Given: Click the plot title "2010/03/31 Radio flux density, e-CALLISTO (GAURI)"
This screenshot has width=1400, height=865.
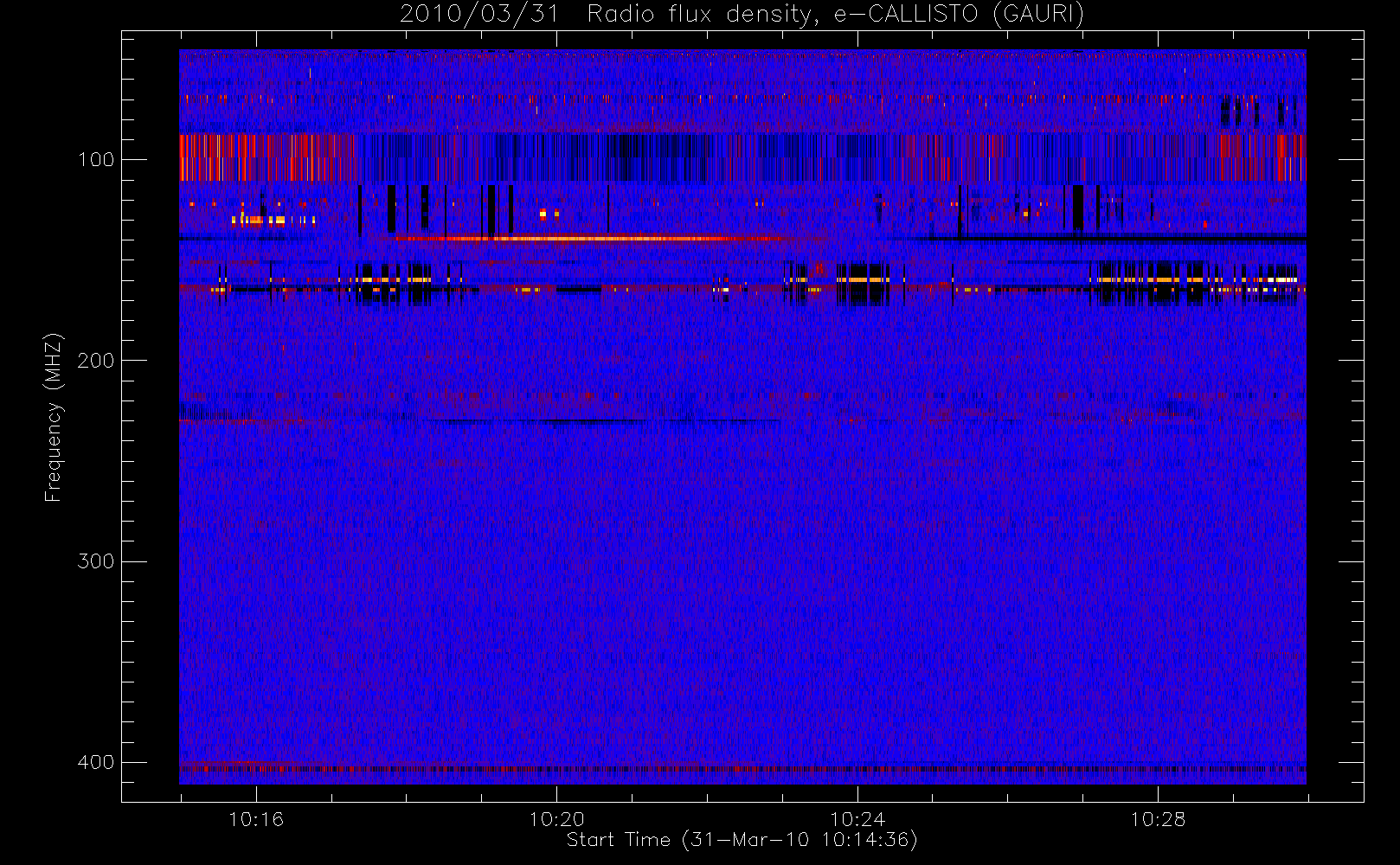Looking at the screenshot, I should point(742,15).
